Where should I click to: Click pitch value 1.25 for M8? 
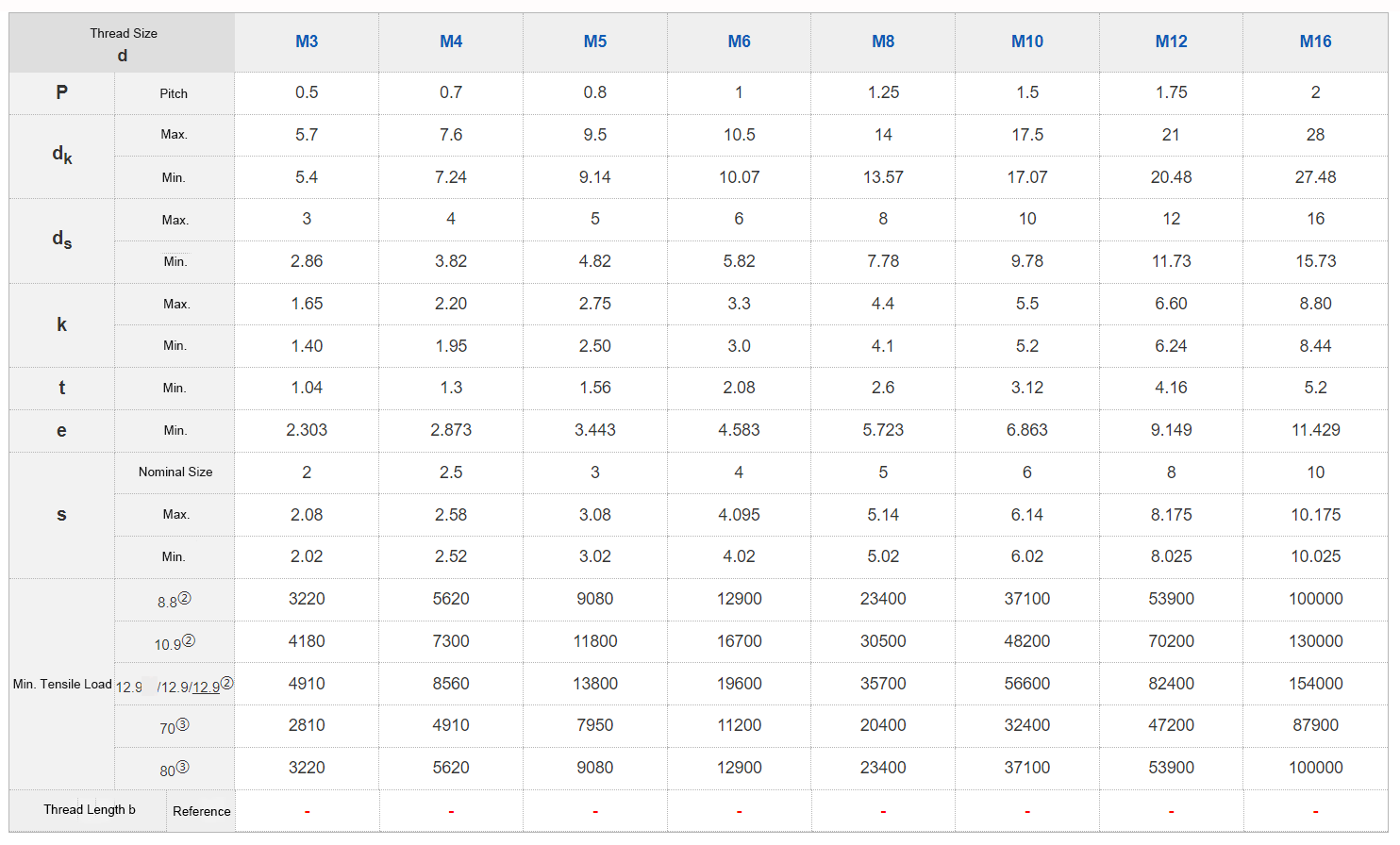click(x=883, y=92)
